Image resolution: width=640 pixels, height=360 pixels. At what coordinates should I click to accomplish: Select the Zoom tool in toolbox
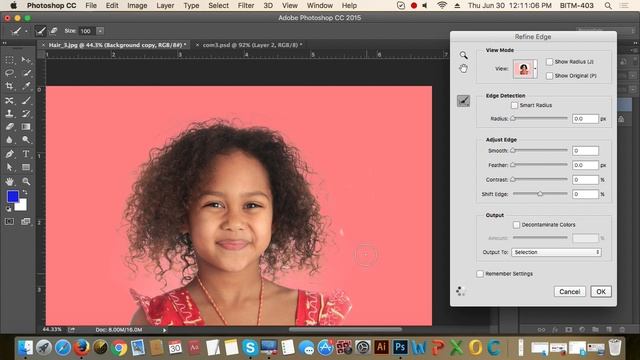tap(26, 181)
